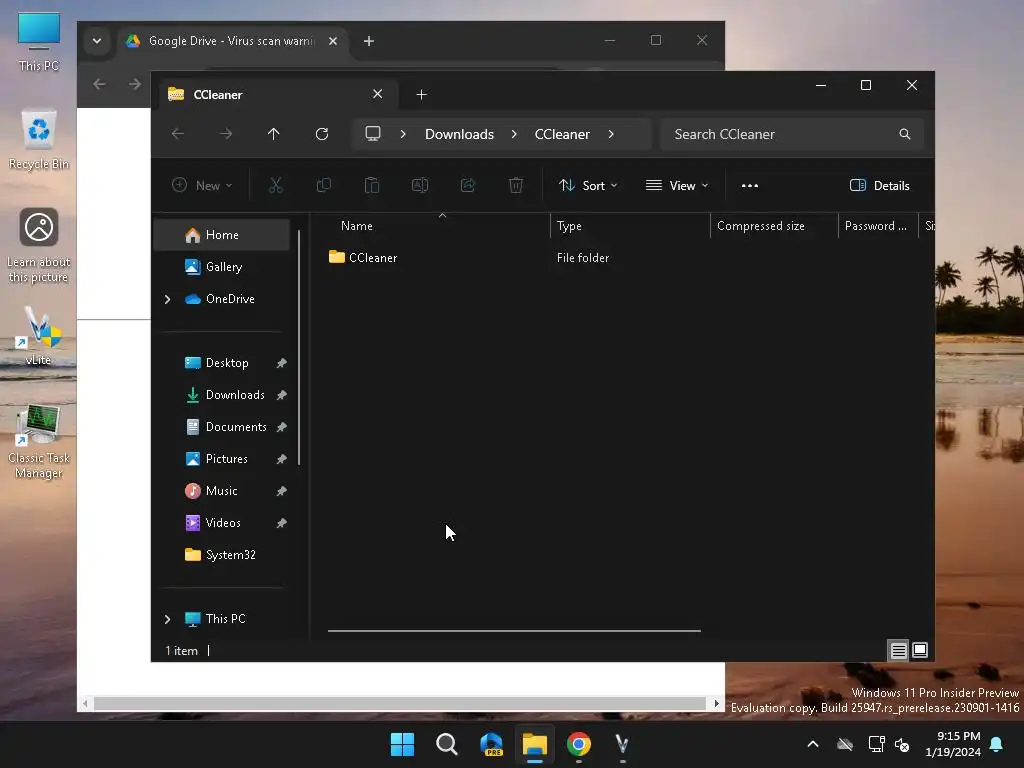Click Chrome window horizontal scrollbar right arrow

click(x=717, y=704)
